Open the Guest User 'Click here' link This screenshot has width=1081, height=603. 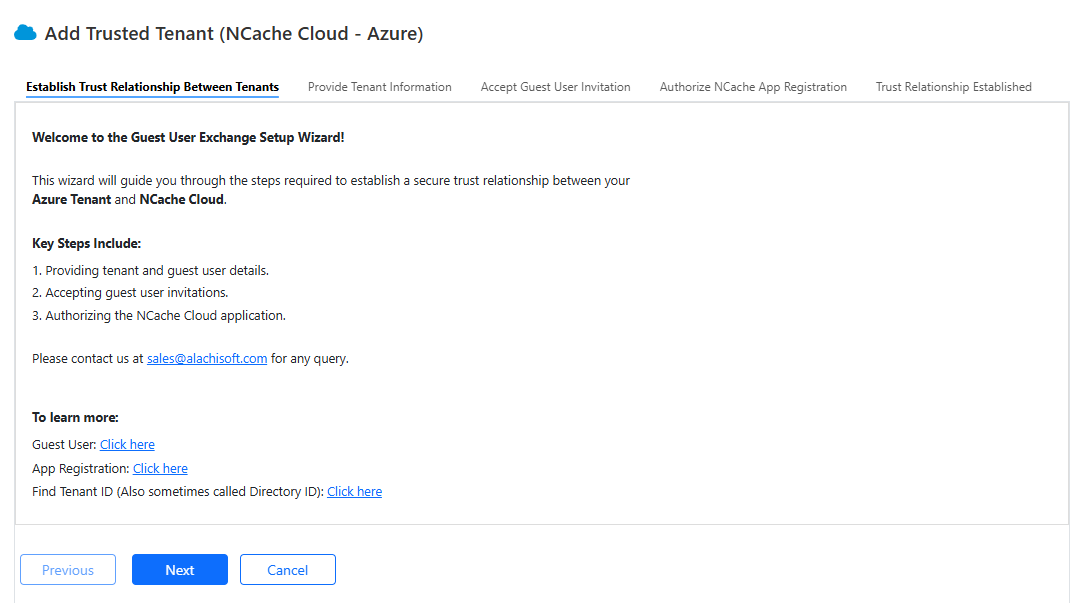[x=127, y=444]
